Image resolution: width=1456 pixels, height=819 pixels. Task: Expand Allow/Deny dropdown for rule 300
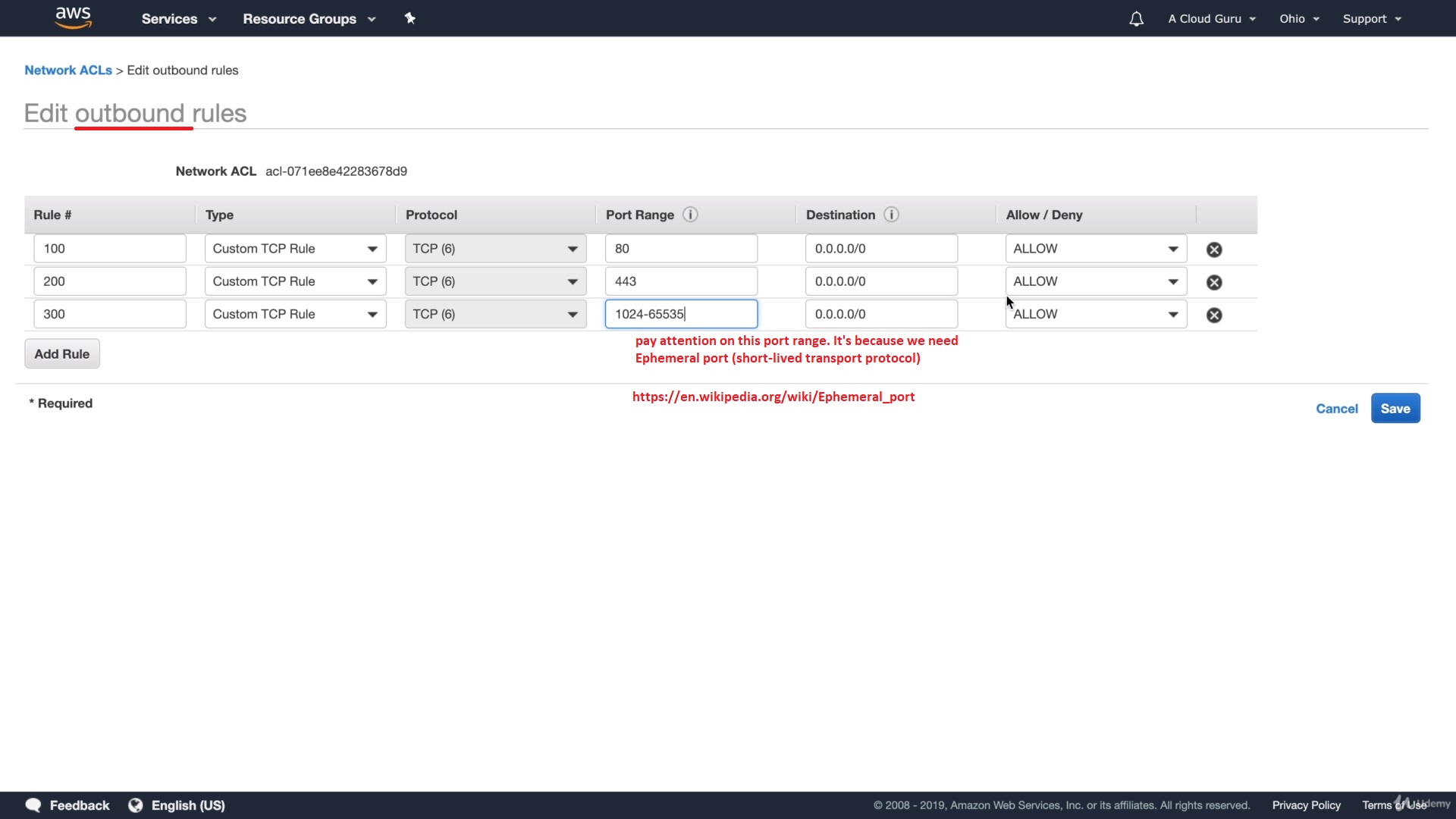1096,314
